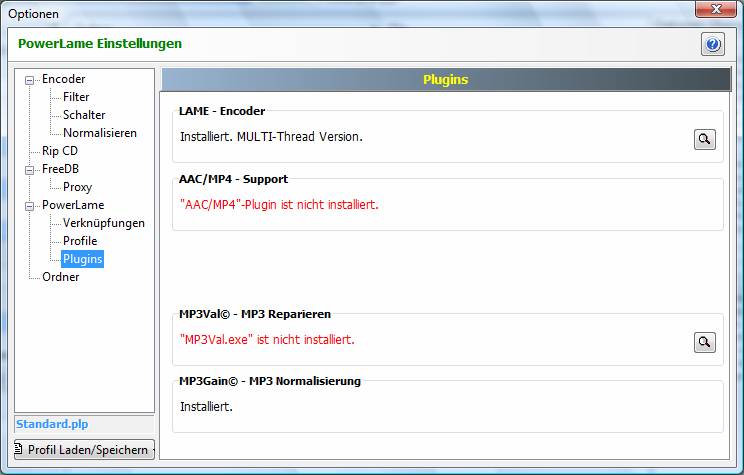Viewport: 744px width, 475px height.
Task: Click the magnifier button for MP3Val
Action: [x=705, y=342]
